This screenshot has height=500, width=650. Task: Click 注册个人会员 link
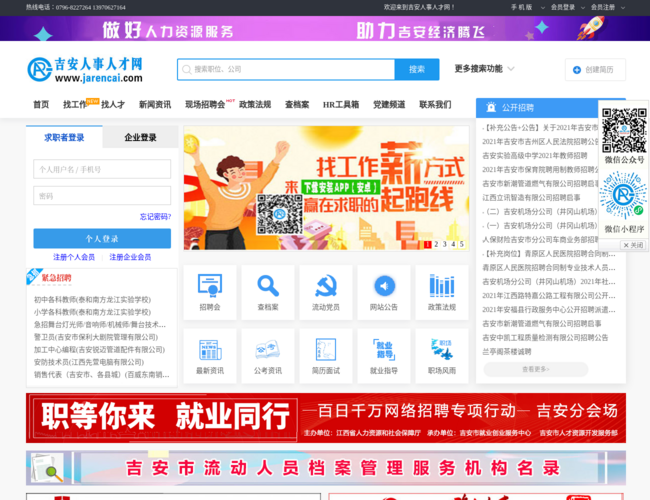(x=74, y=257)
